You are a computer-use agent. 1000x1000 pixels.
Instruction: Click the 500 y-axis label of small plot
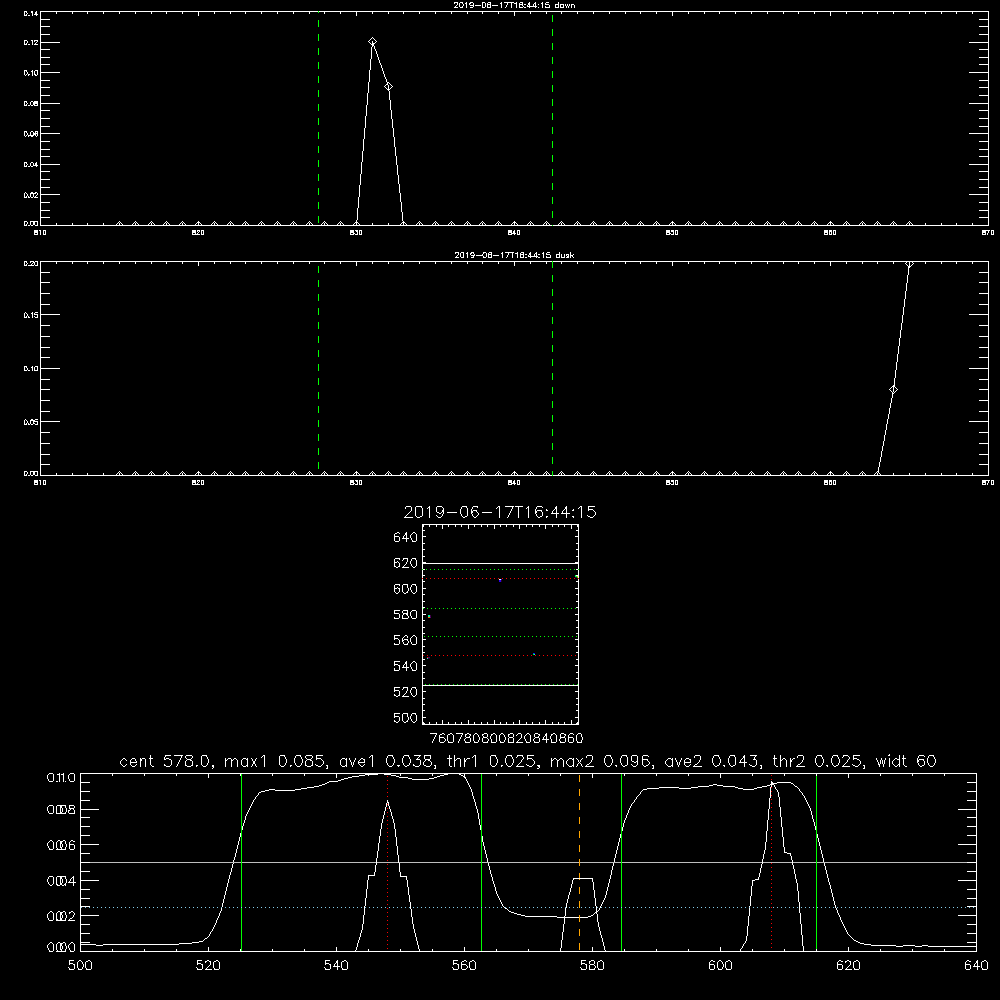click(406, 718)
